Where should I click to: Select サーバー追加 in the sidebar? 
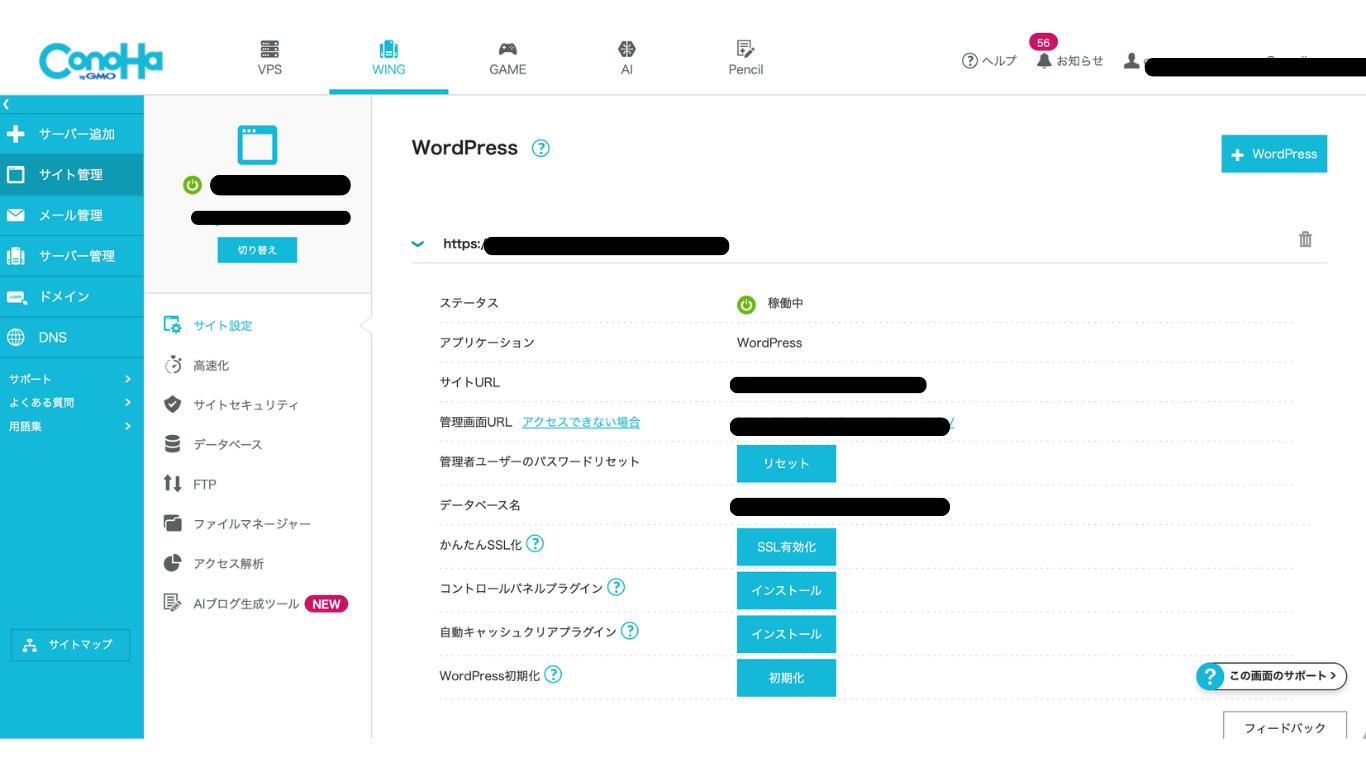coord(72,134)
